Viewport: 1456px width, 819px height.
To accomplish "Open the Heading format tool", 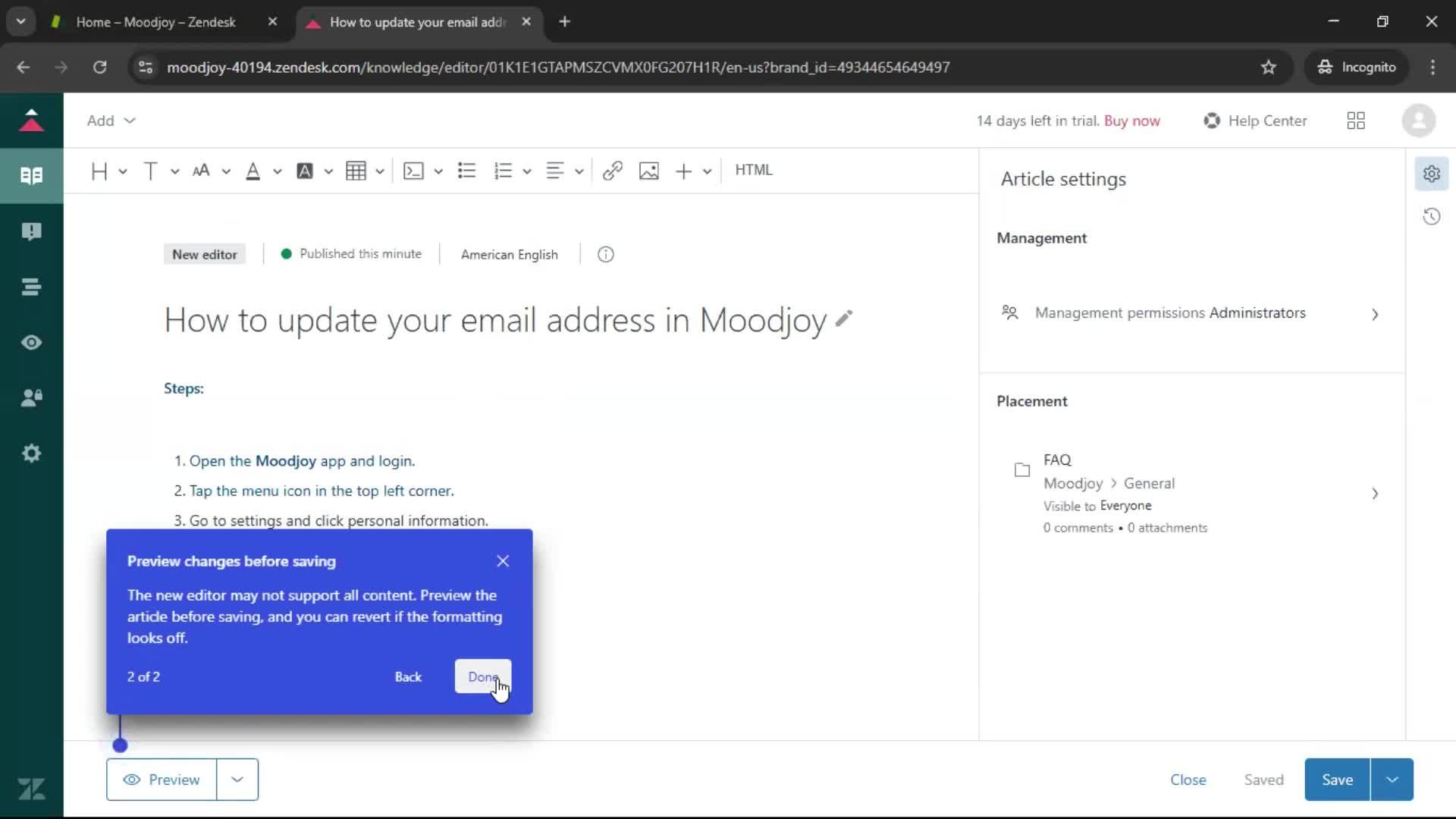I will coord(99,171).
